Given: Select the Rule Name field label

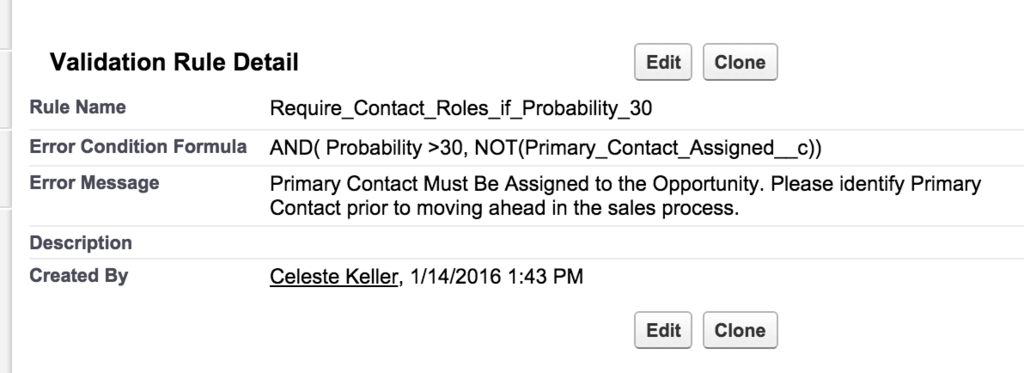Looking at the screenshot, I should 78,106.
